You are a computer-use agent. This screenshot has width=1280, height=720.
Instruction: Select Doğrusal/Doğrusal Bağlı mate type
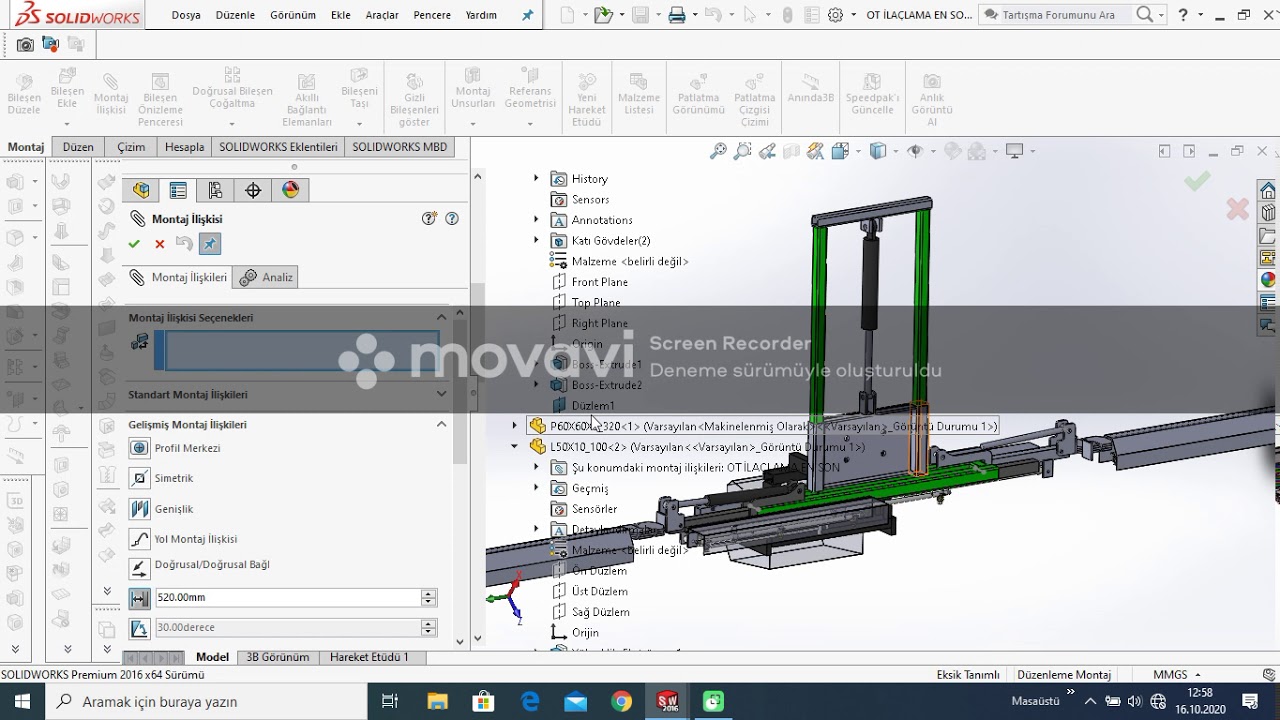click(139, 568)
